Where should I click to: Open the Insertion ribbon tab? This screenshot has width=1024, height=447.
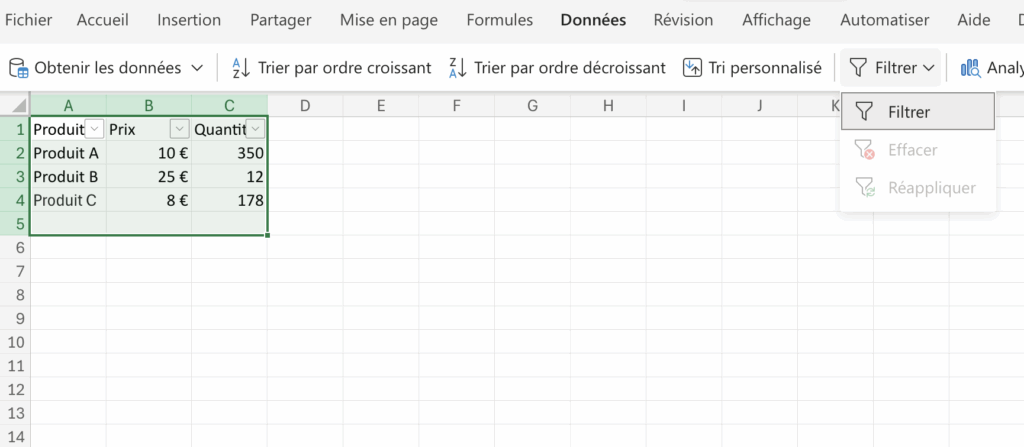(x=189, y=20)
